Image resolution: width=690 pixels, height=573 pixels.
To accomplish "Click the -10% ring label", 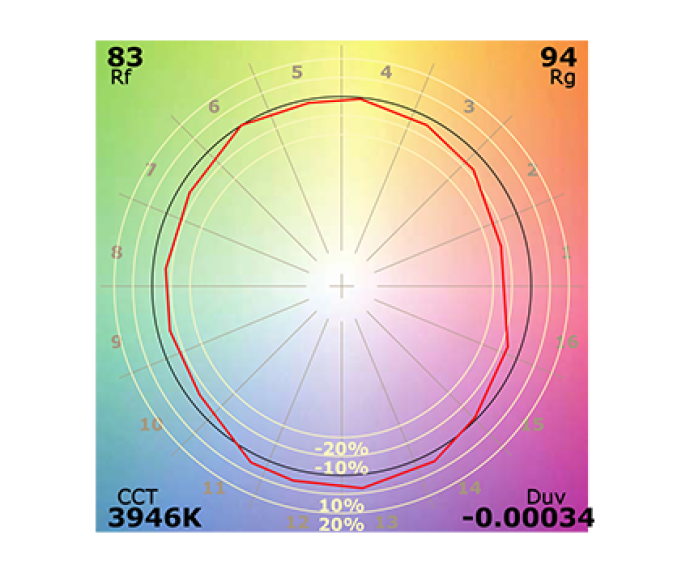I will click(x=341, y=467).
